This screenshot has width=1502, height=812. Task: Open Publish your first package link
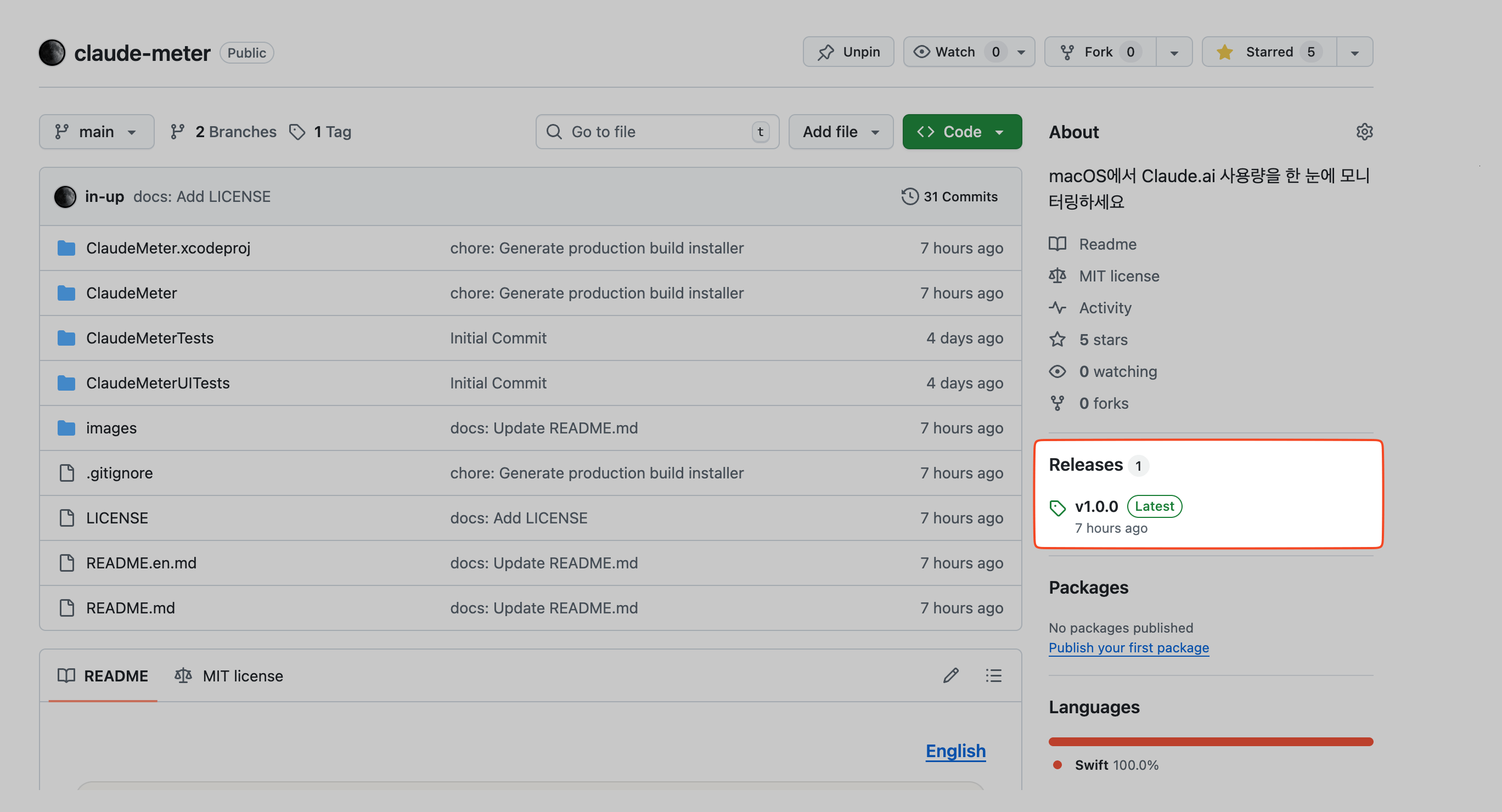[x=1128, y=647]
